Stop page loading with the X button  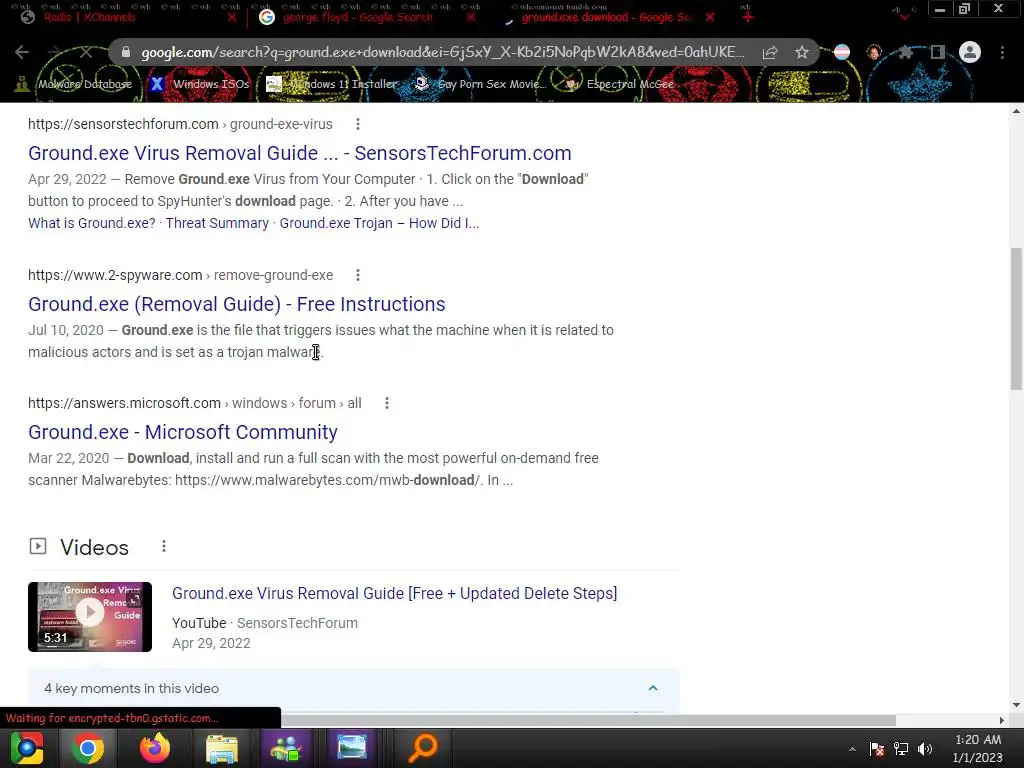[x=86, y=52]
